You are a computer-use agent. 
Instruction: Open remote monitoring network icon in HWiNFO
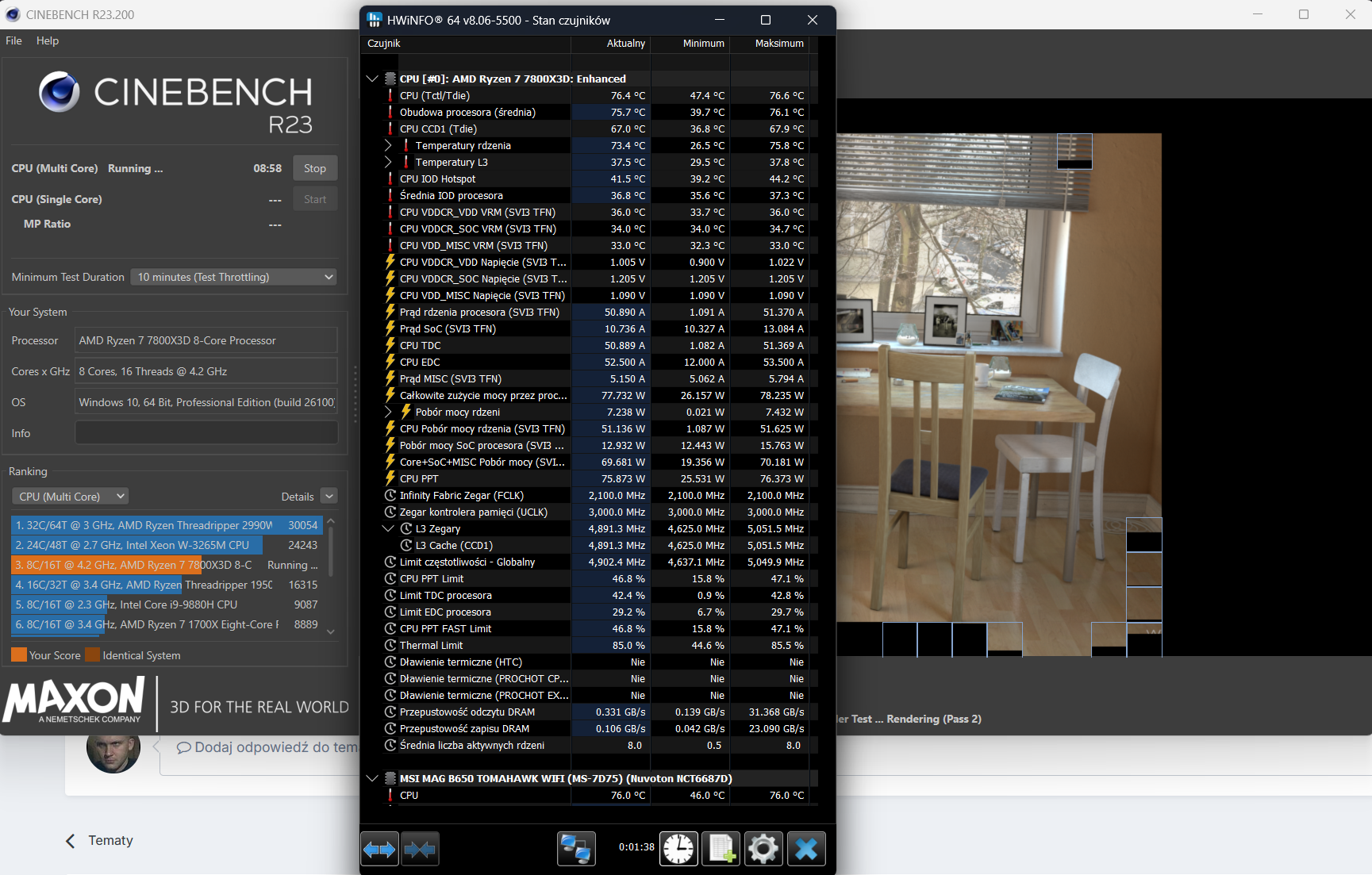pyautogui.click(x=576, y=849)
